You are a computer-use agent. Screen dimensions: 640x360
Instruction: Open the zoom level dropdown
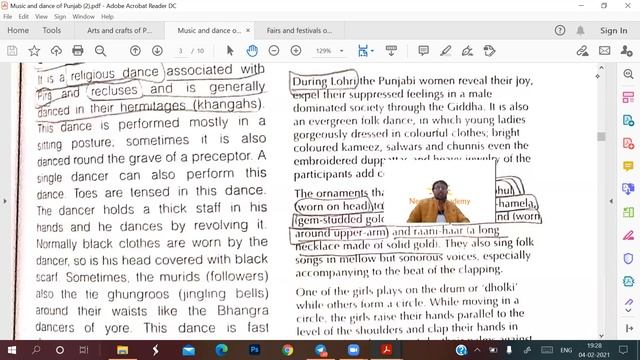coord(342,51)
